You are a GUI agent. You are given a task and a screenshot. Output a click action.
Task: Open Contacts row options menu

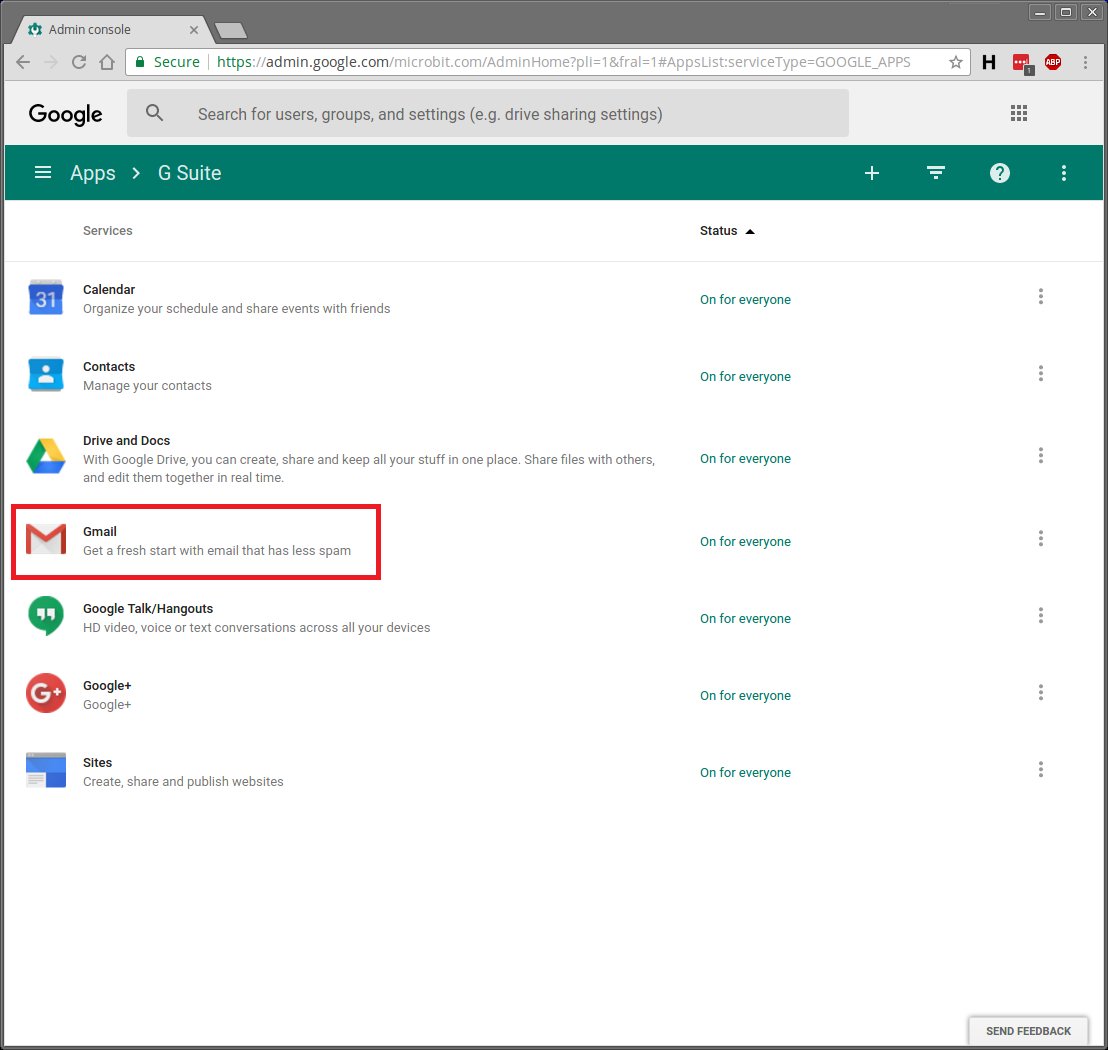tap(1040, 373)
